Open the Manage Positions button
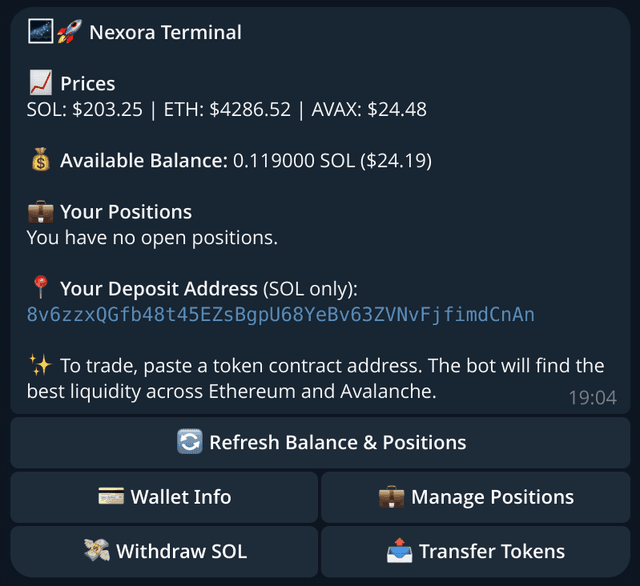The image size is (640, 586). click(475, 497)
